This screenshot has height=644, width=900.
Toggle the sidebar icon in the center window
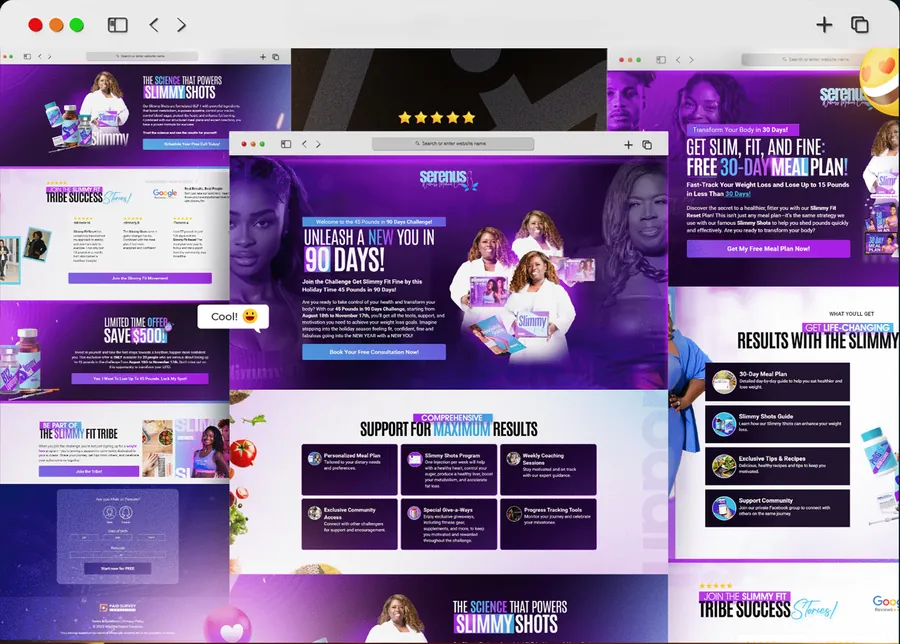[286, 144]
